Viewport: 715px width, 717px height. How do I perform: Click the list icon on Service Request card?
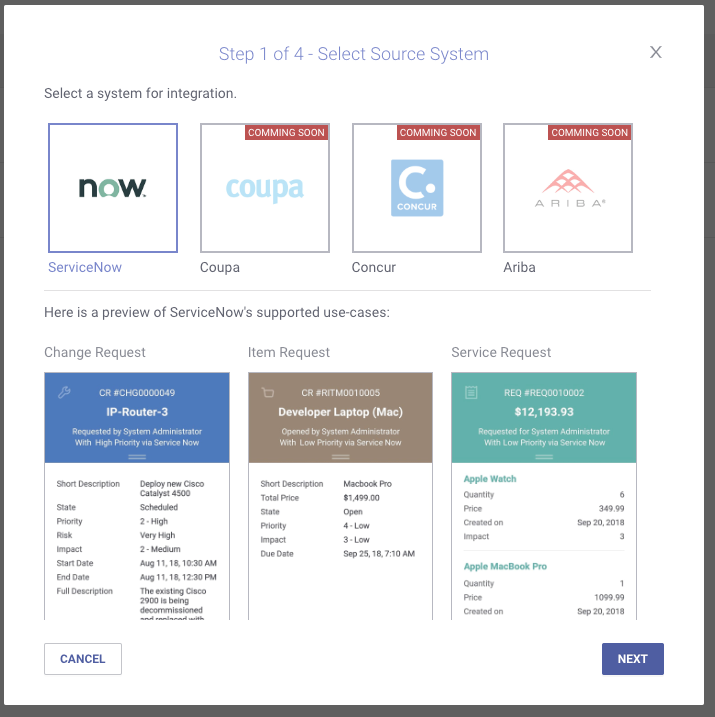(x=471, y=392)
